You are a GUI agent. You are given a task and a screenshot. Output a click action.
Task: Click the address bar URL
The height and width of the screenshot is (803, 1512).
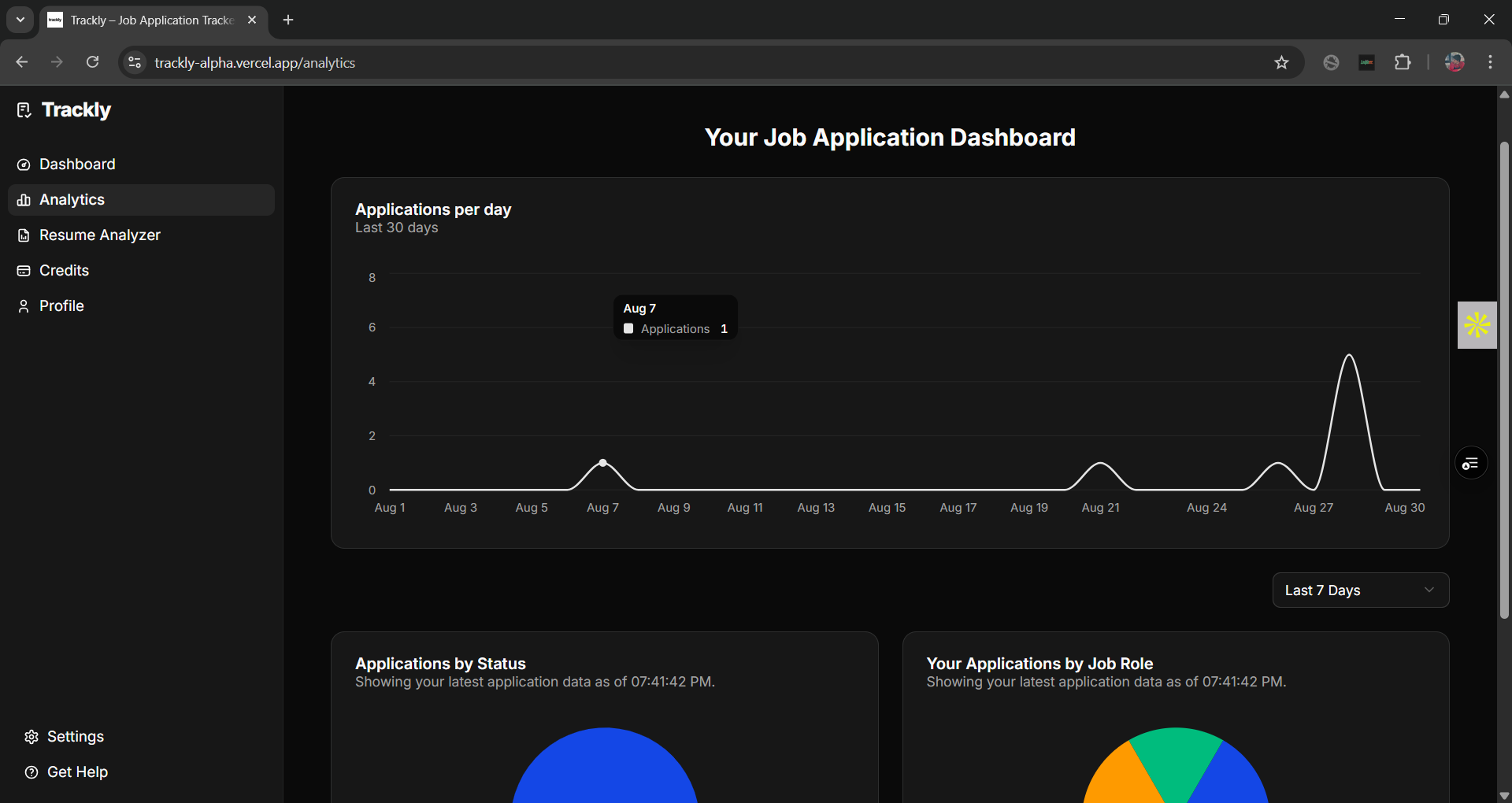255,63
